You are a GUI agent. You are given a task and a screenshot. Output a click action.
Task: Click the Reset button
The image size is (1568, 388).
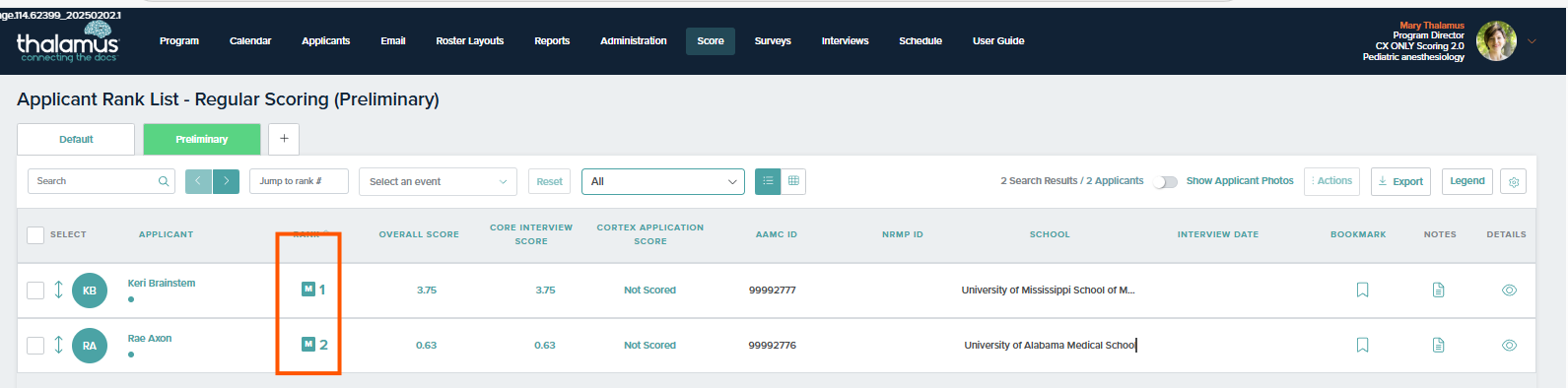point(550,181)
